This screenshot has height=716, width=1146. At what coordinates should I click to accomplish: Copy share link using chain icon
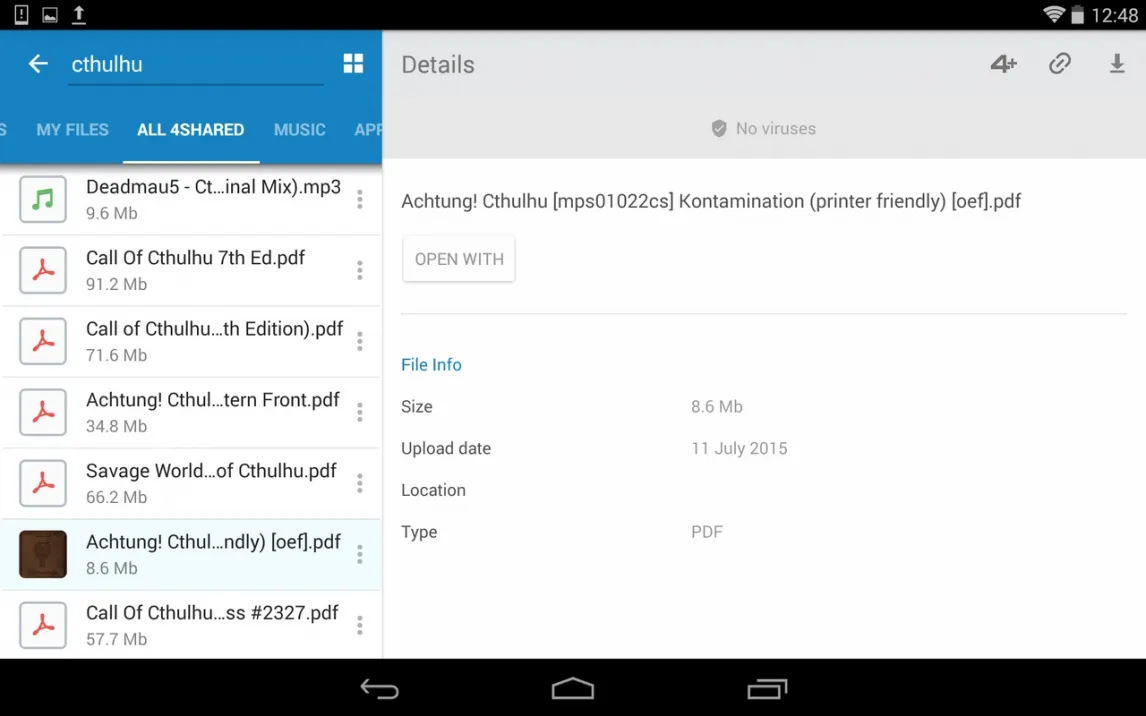[x=1060, y=64]
